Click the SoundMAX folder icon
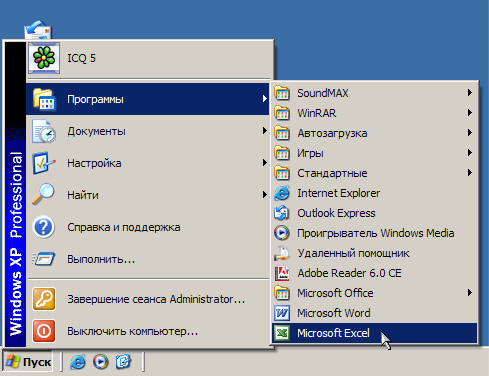 coord(282,93)
